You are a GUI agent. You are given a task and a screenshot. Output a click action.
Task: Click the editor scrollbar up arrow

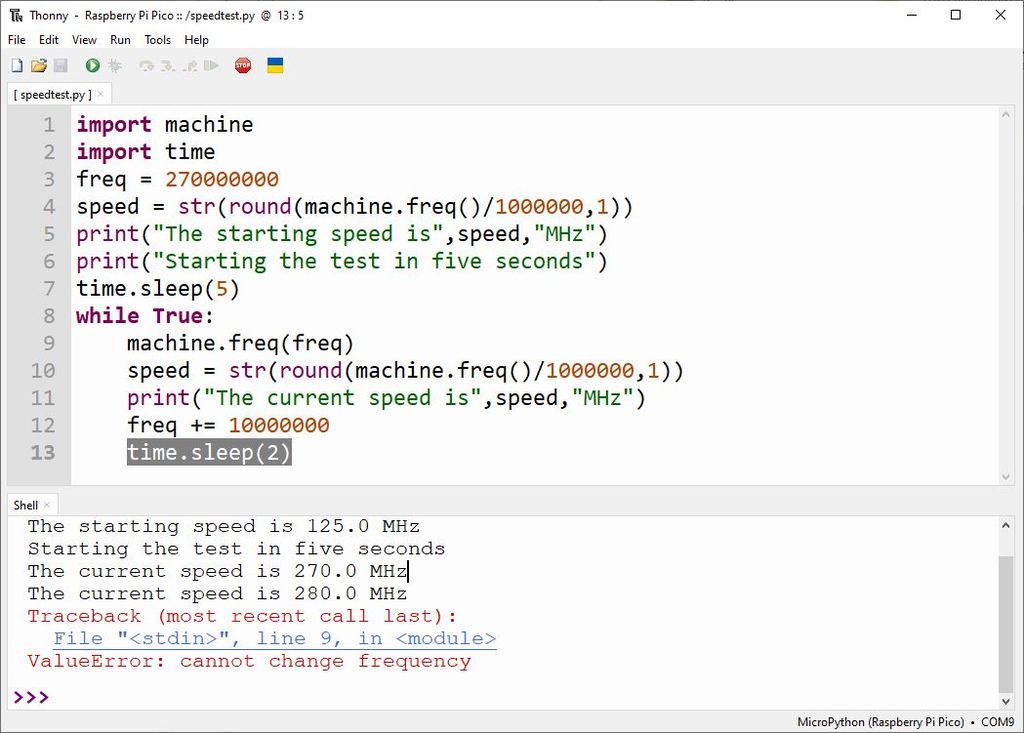pos(1006,114)
